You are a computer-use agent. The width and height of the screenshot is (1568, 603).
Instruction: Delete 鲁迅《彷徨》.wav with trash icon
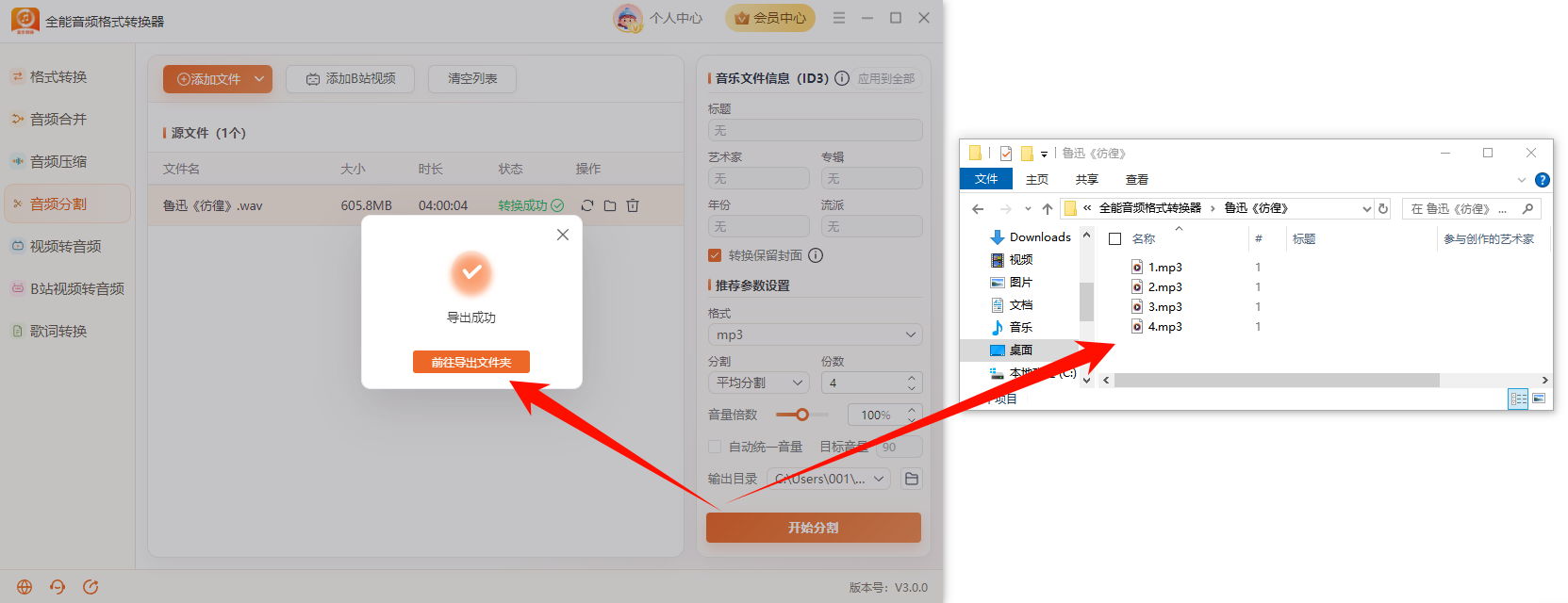click(633, 205)
